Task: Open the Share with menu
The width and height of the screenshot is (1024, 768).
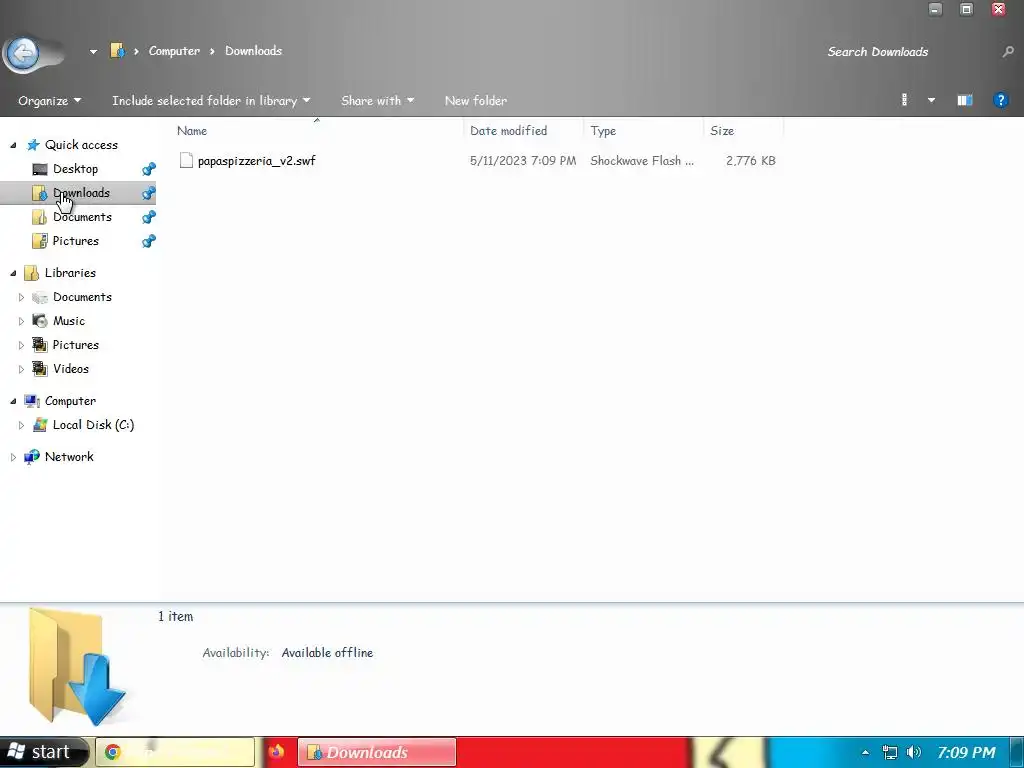Action: [377, 101]
